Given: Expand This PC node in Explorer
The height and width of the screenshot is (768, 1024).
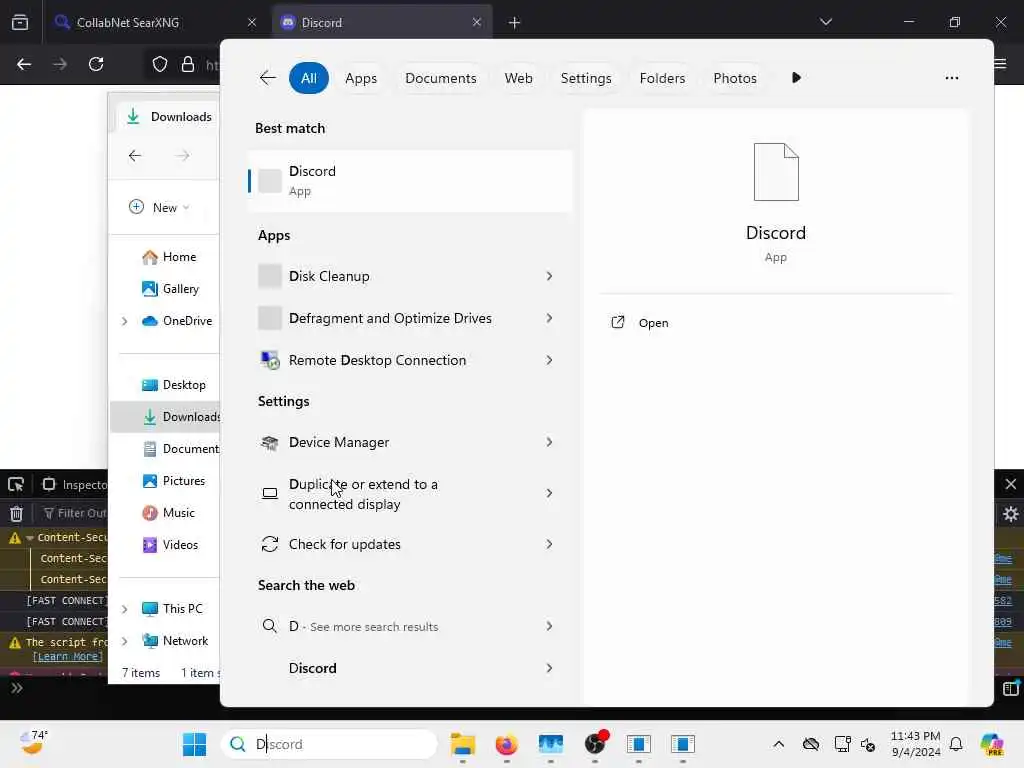Looking at the screenshot, I should tap(124, 609).
